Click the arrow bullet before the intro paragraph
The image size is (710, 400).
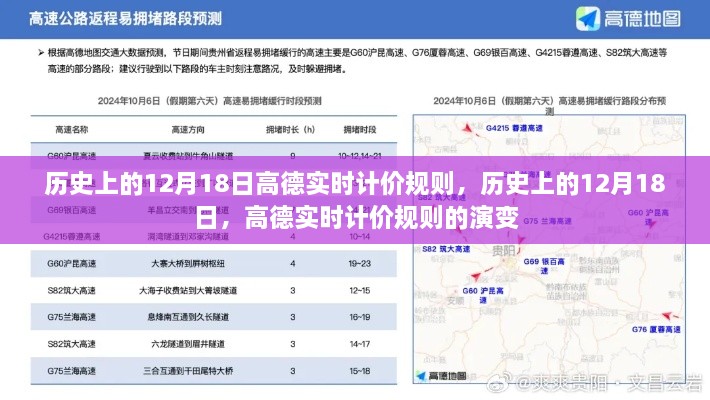coord(41,53)
